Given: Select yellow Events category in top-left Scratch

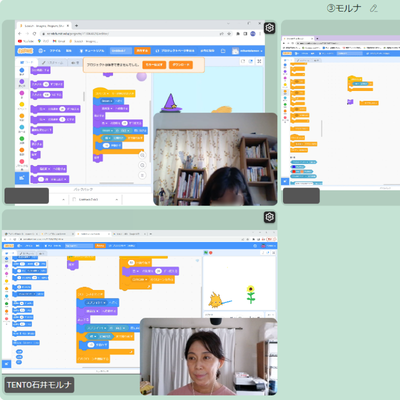Looking at the screenshot, I should 22,106.
